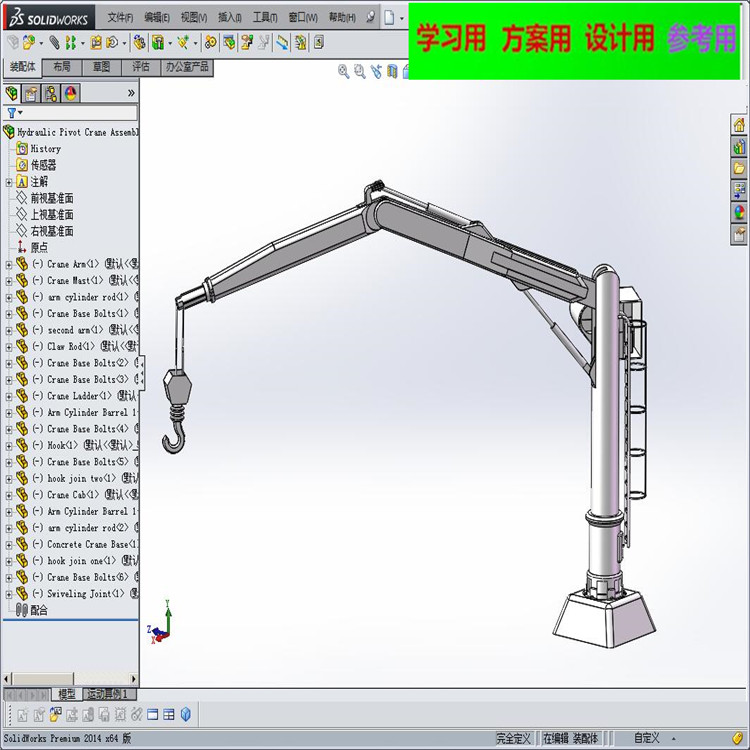Screen dimensions: 750x750
Task: Click the Zoom to Fit icon
Action: coord(343,71)
